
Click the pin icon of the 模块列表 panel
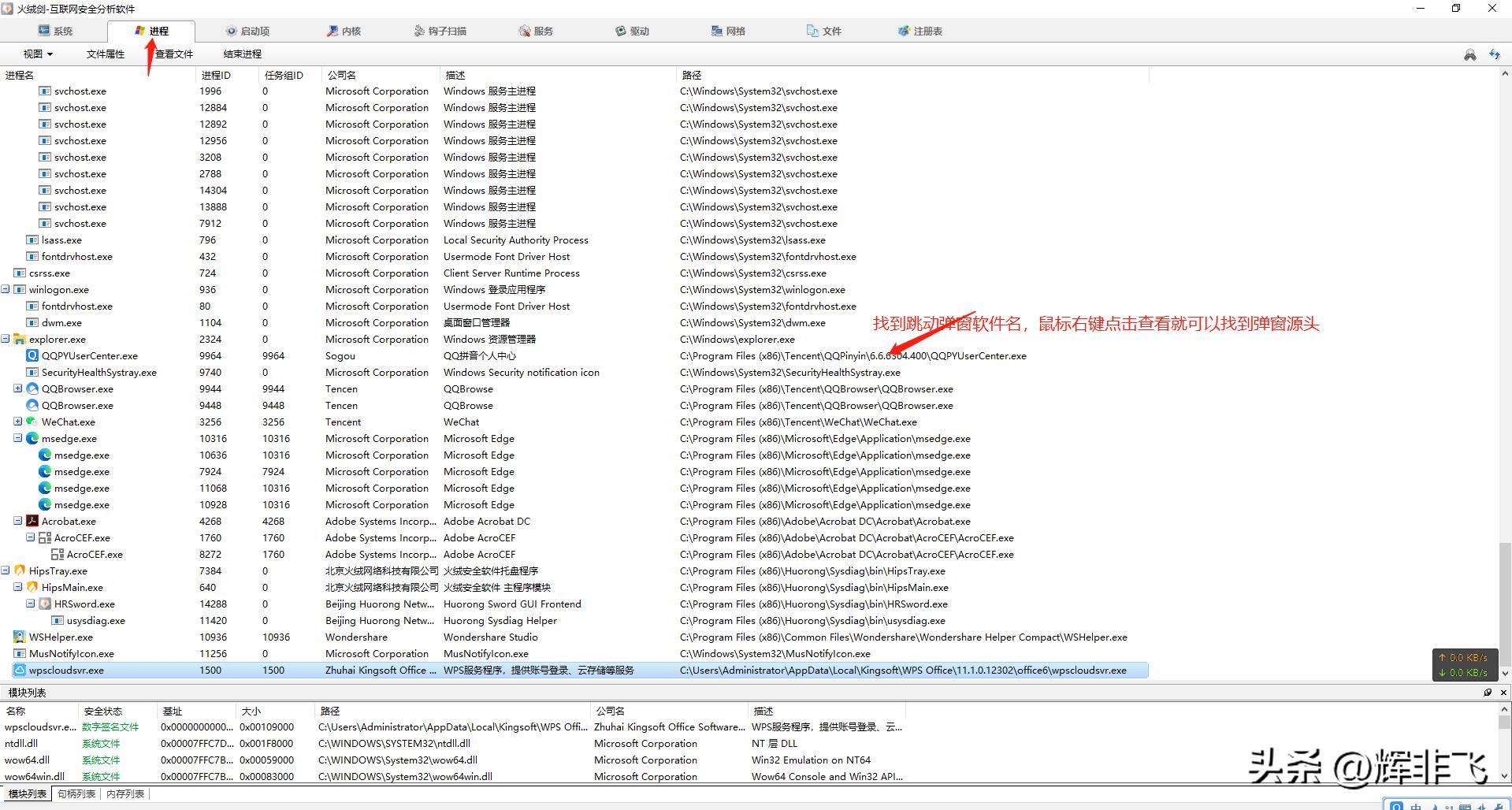pos(1488,693)
